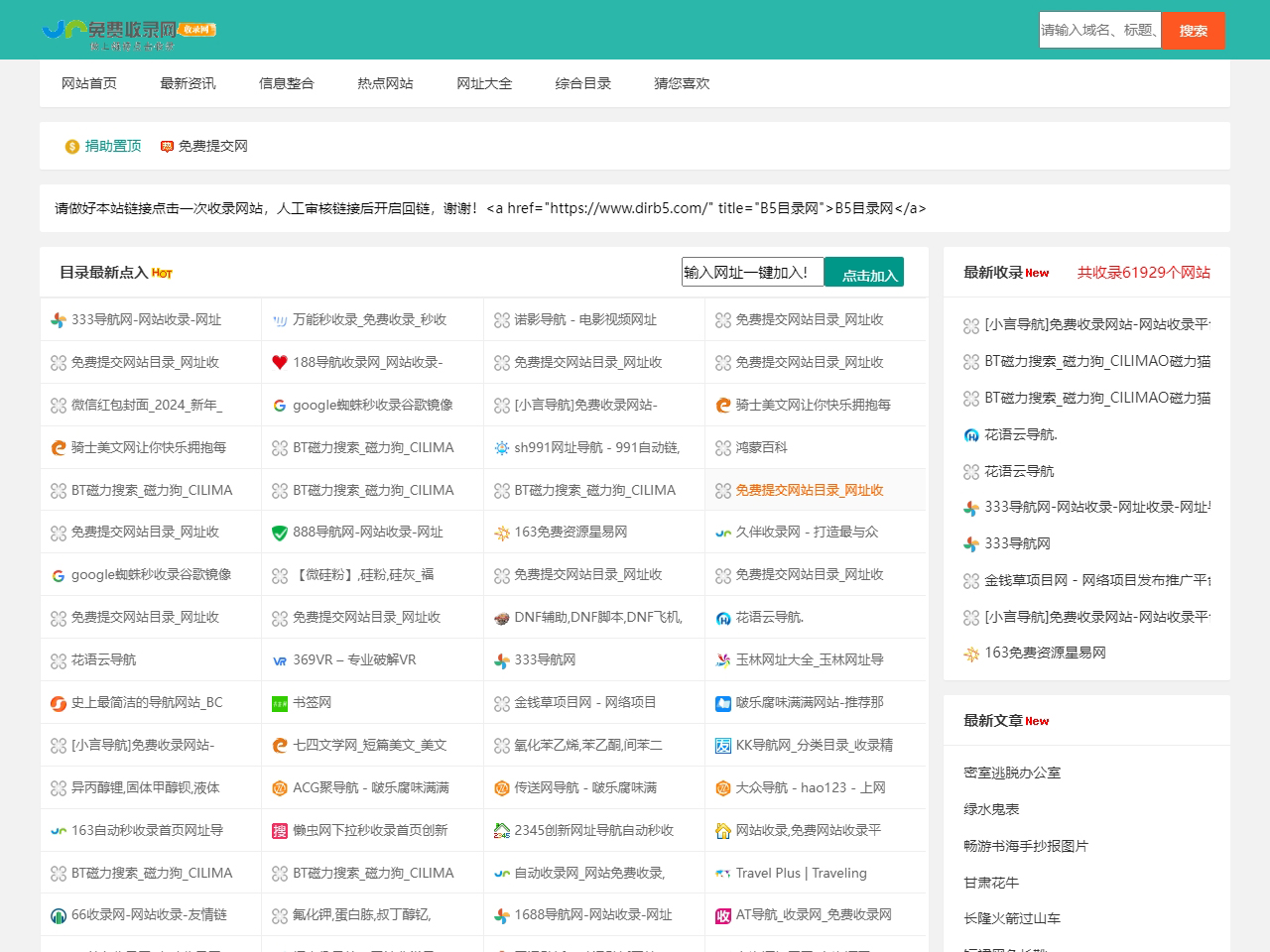The width and height of the screenshot is (1270, 952).
Task: Click the red heart icon for 188导航收录网
Action: [x=280, y=363]
